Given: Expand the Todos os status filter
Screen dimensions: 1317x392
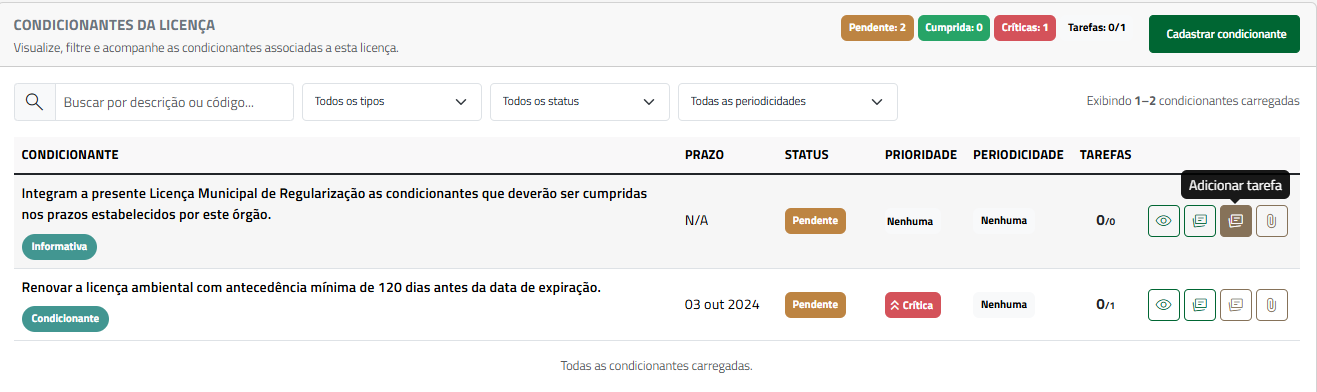Looking at the screenshot, I should click(x=579, y=101).
